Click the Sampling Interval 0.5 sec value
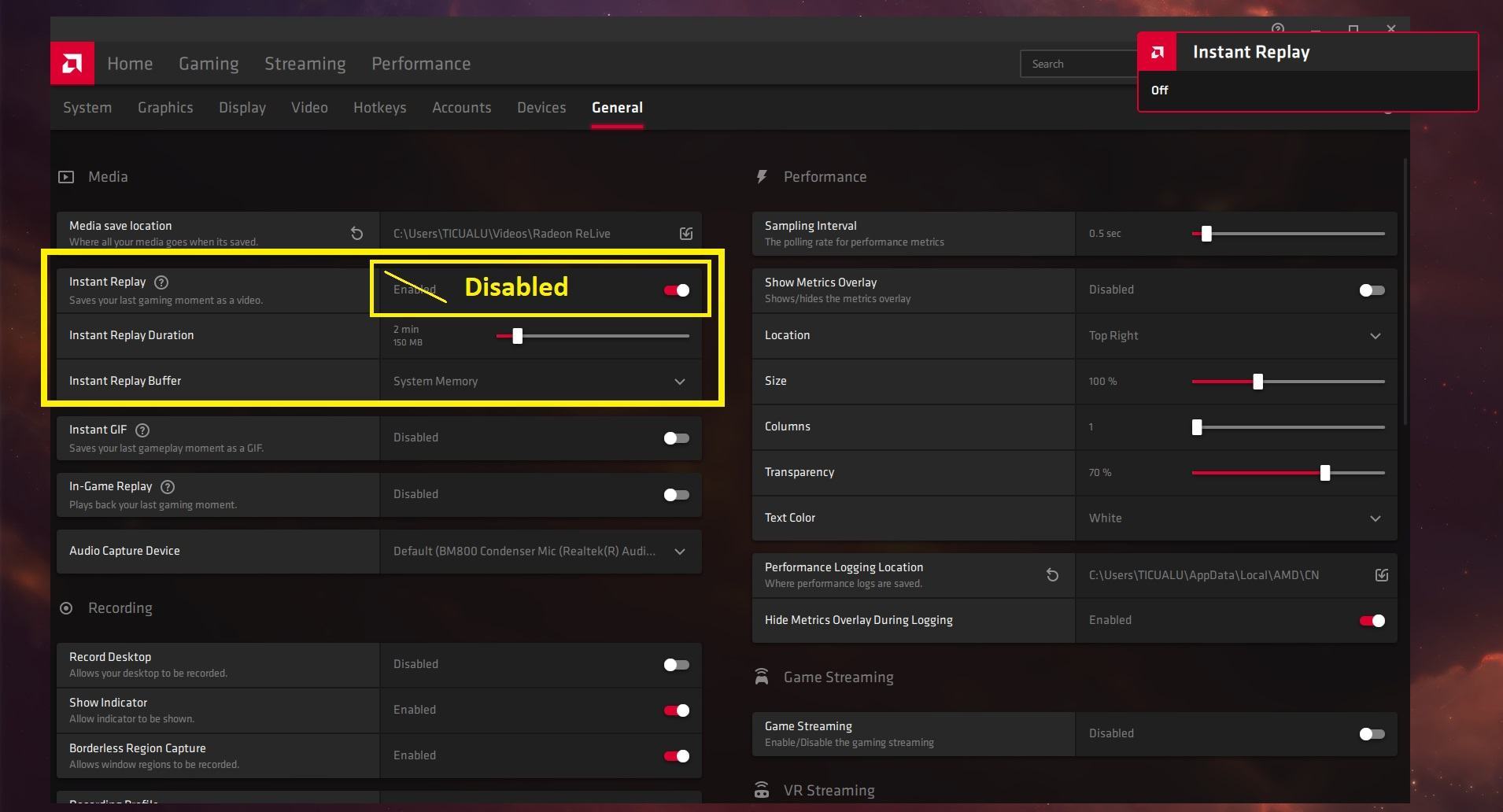The image size is (1503, 812). (x=1105, y=234)
